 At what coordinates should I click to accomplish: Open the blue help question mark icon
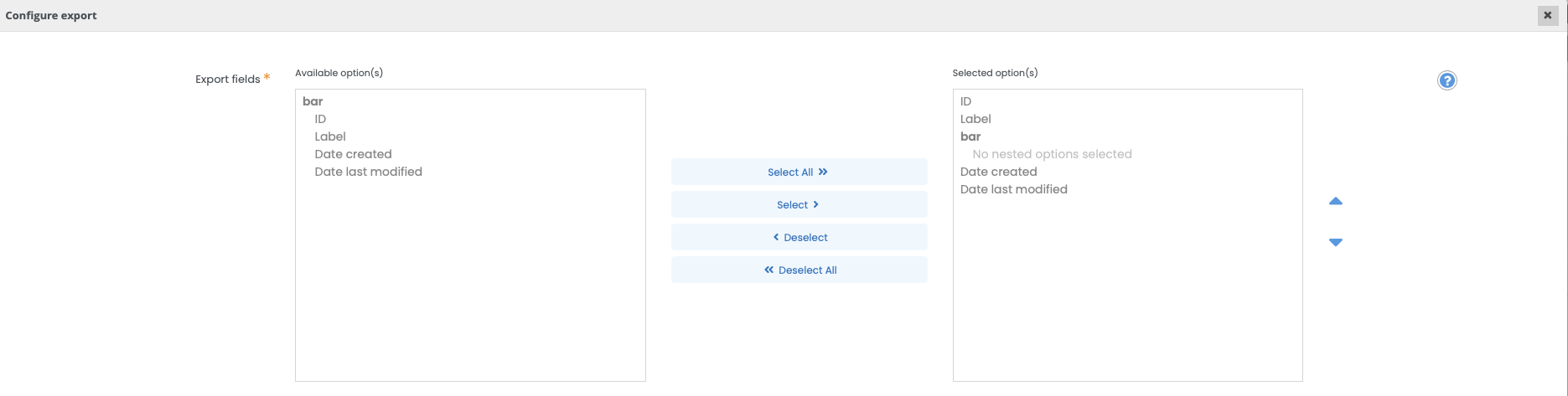(1446, 80)
